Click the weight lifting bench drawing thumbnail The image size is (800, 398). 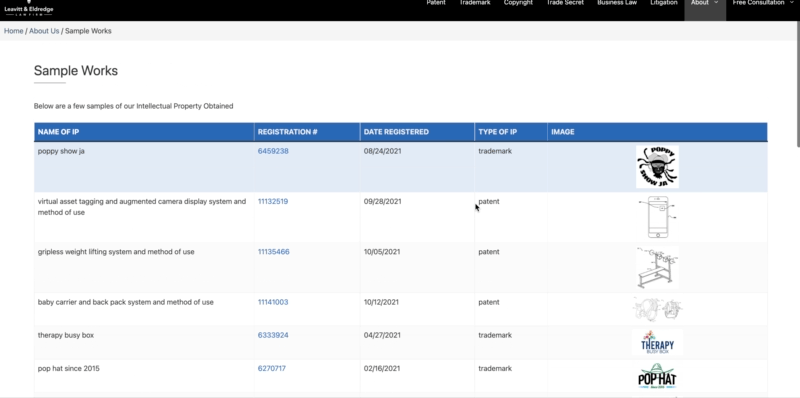[657, 267]
